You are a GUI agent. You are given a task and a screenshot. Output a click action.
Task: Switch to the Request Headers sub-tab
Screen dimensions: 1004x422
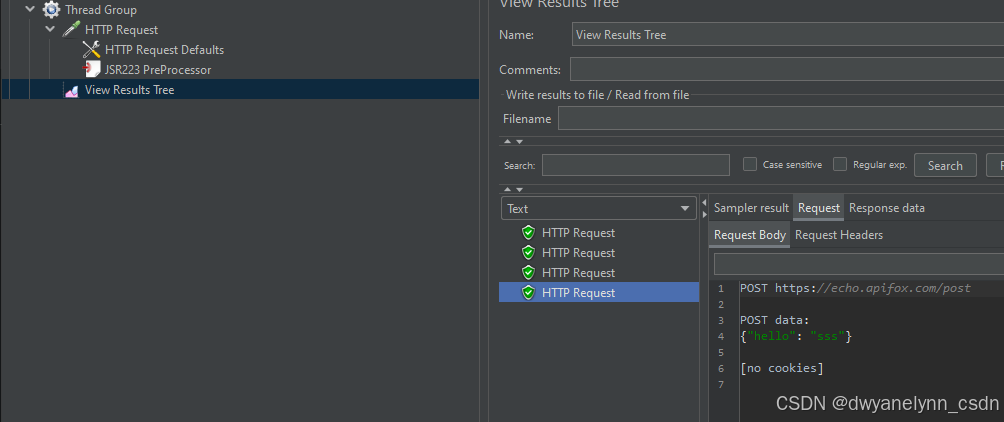[839, 235]
